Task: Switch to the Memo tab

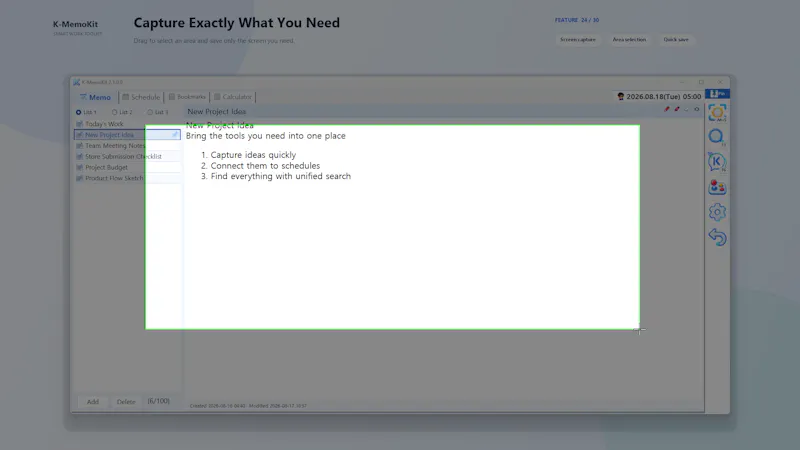Action: click(x=95, y=97)
